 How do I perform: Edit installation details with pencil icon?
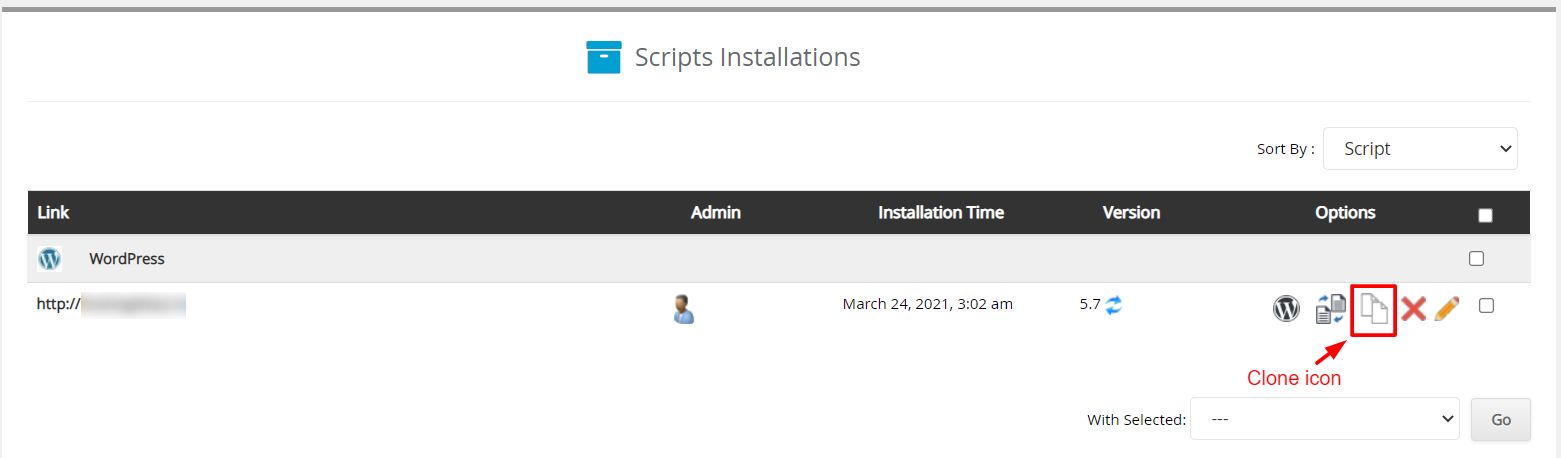(x=1446, y=308)
